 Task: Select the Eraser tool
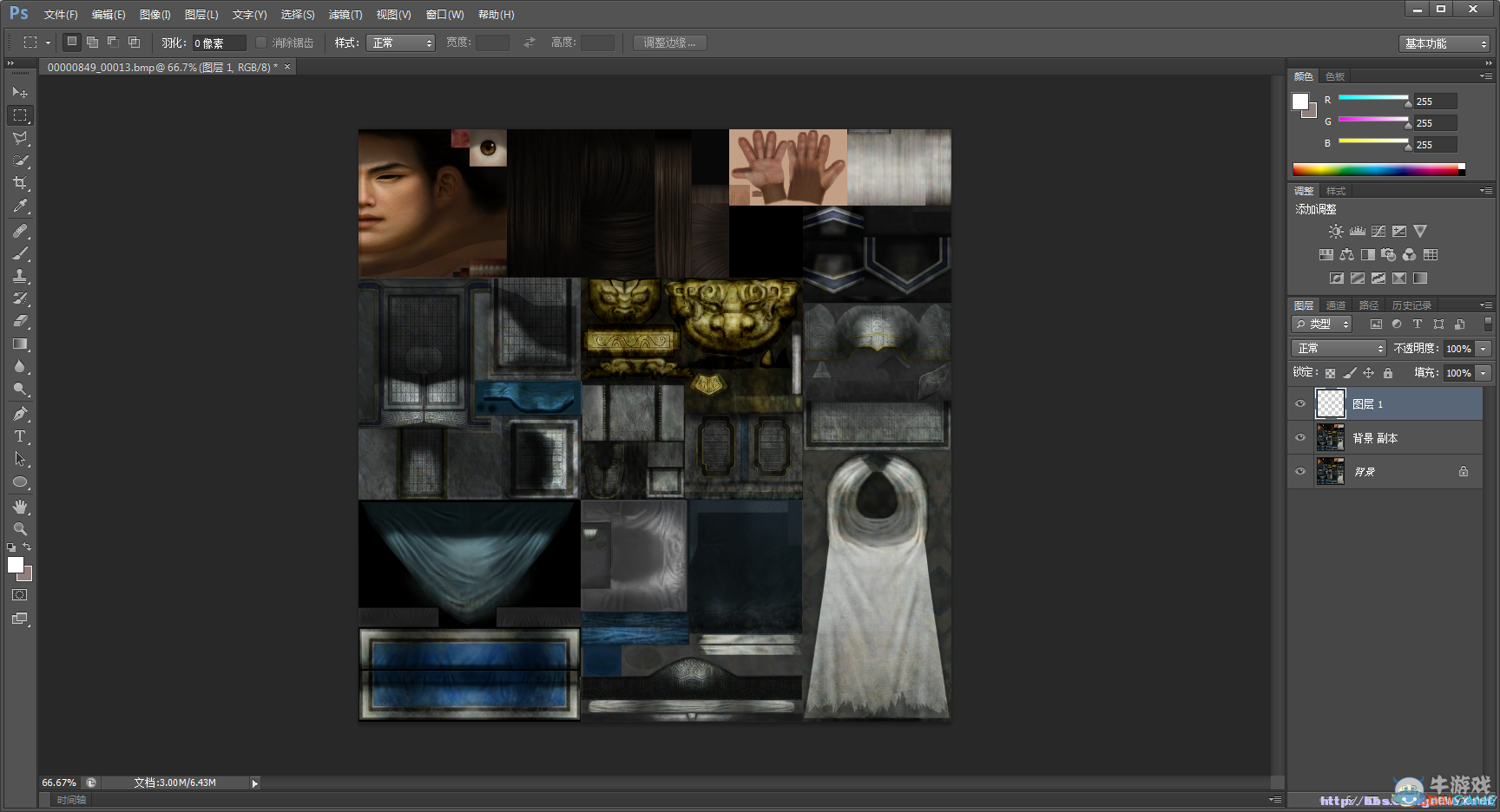coord(20,321)
